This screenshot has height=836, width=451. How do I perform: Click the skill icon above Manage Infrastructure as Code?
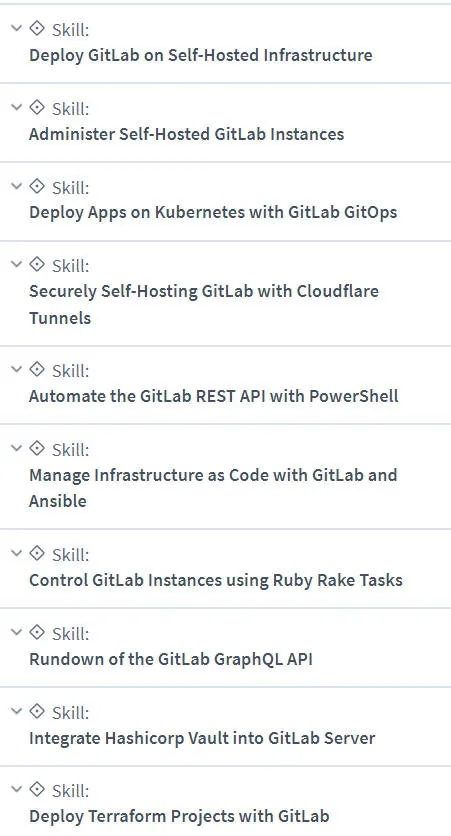tap(36, 448)
